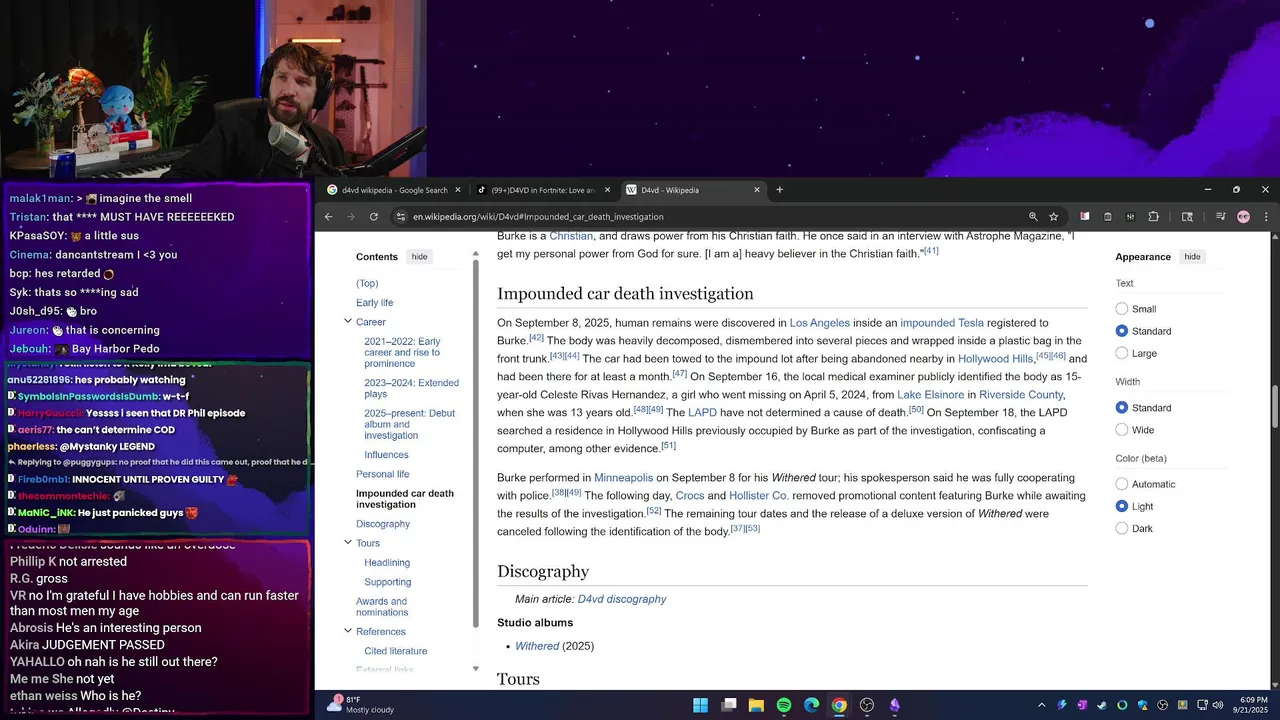Open Spotify from the taskbar

784,705
